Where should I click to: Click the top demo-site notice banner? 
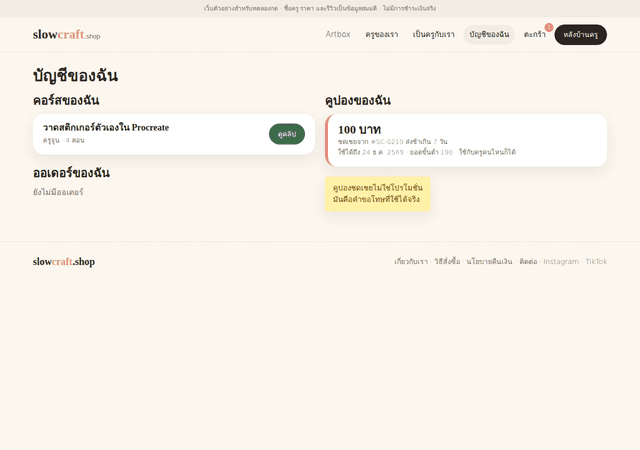pyautogui.click(x=320, y=9)
